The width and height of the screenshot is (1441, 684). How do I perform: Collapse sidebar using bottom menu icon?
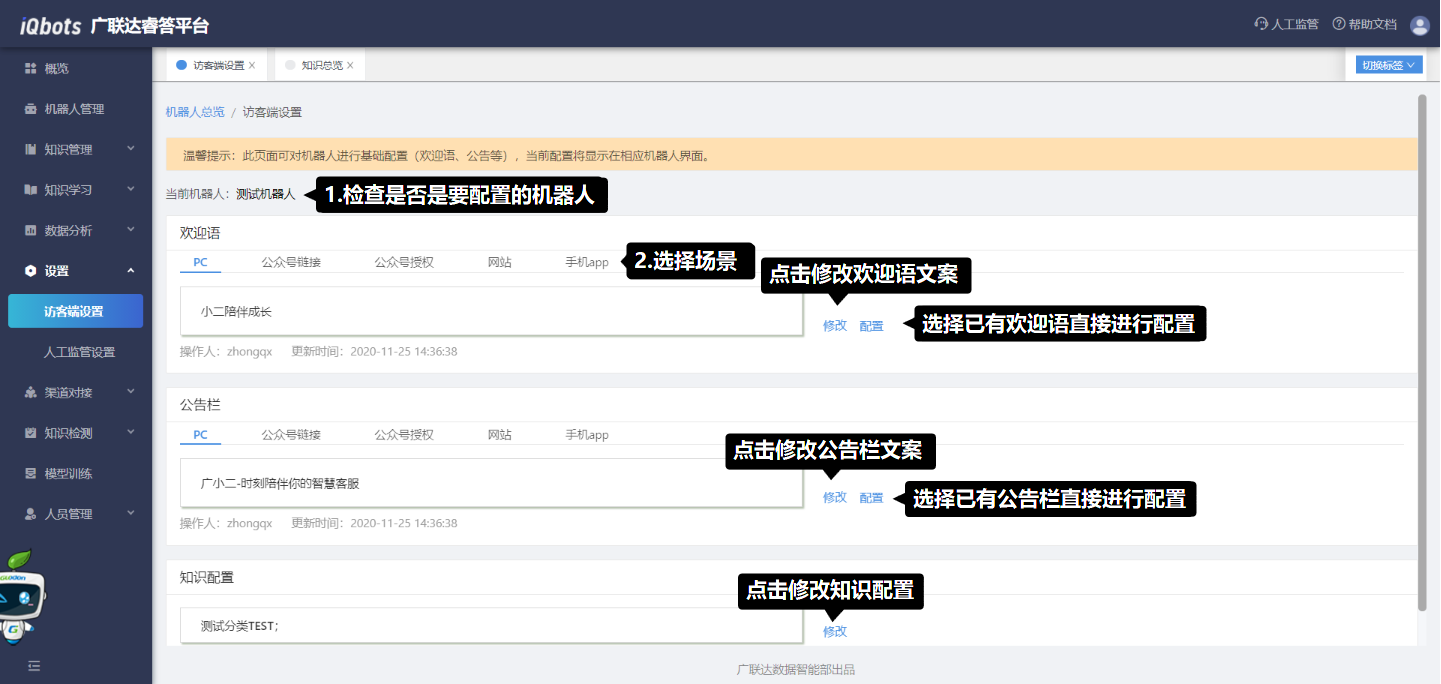tap(34, 665)
